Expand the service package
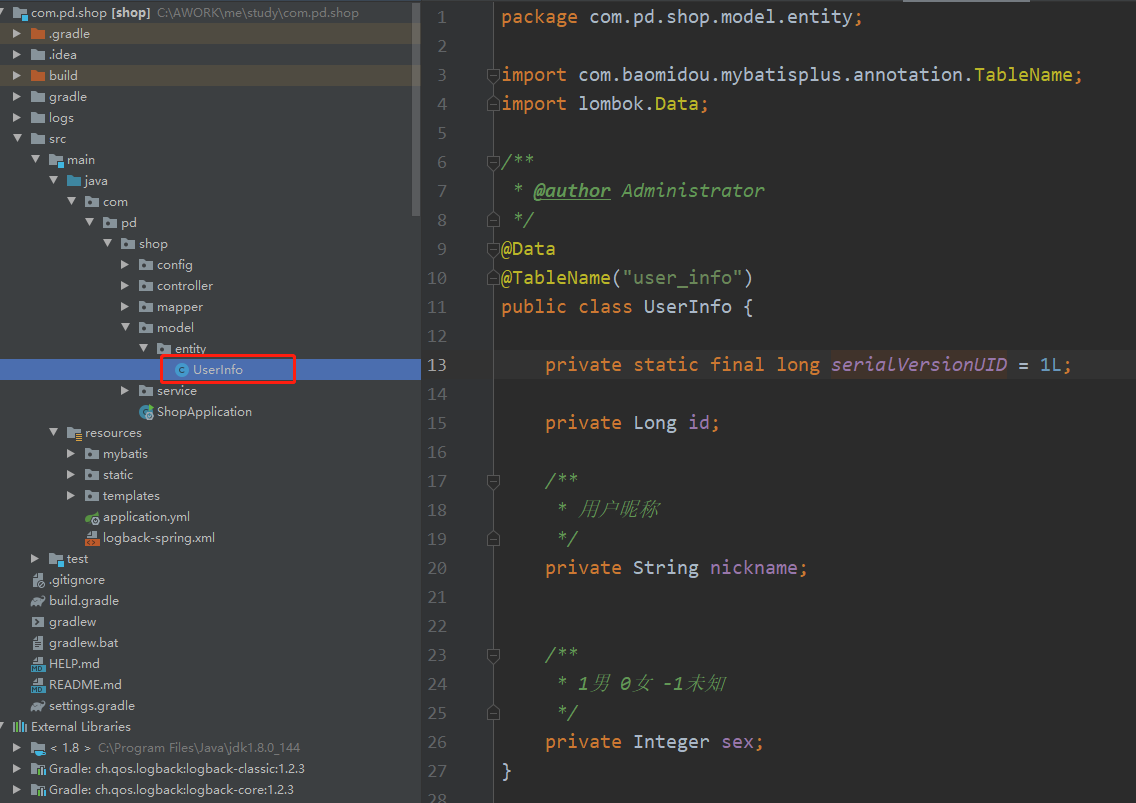1136x803 pixels. click(x=125, y=391)
